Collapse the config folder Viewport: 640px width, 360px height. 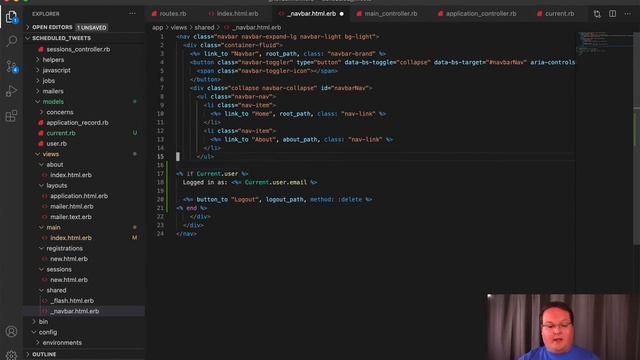pos(47,332)
